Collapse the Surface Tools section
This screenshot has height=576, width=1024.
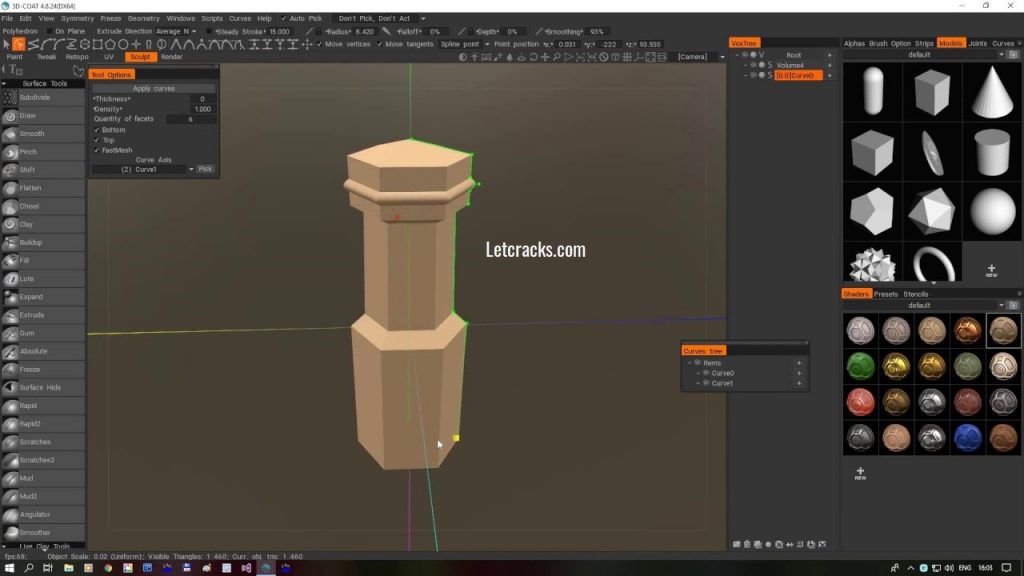pos(4,84)
